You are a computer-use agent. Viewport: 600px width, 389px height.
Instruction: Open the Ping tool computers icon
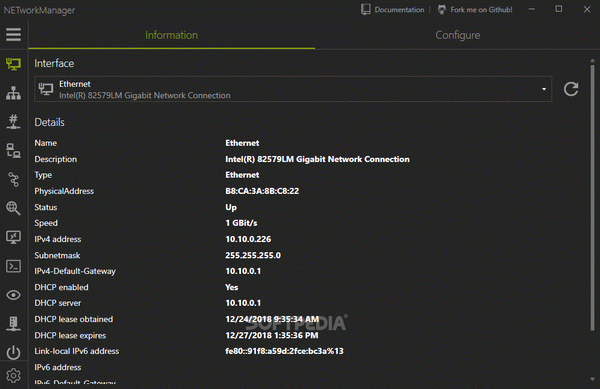(13, 151)
